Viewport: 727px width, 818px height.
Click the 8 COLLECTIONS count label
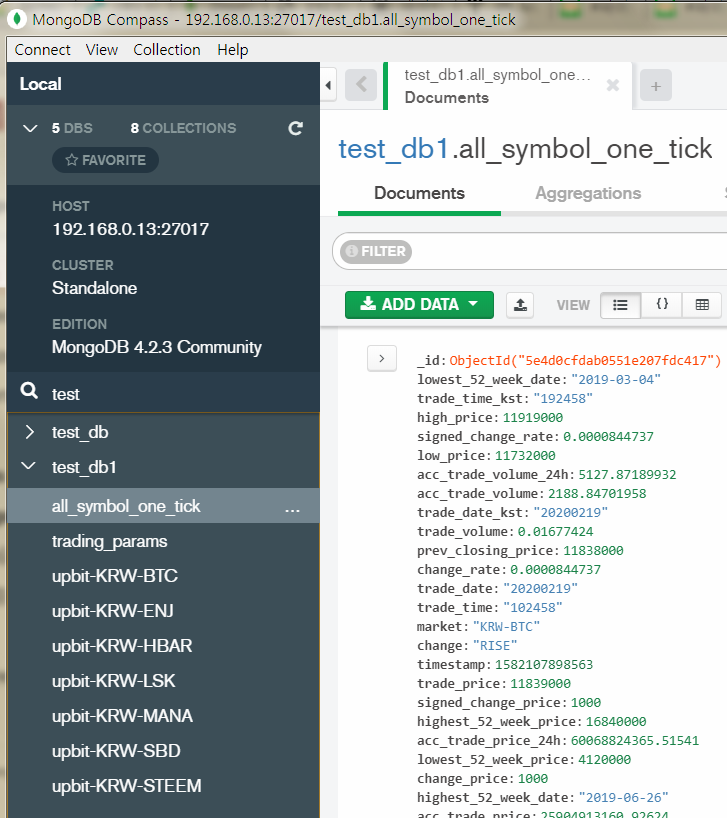click(x=183, y=128)
